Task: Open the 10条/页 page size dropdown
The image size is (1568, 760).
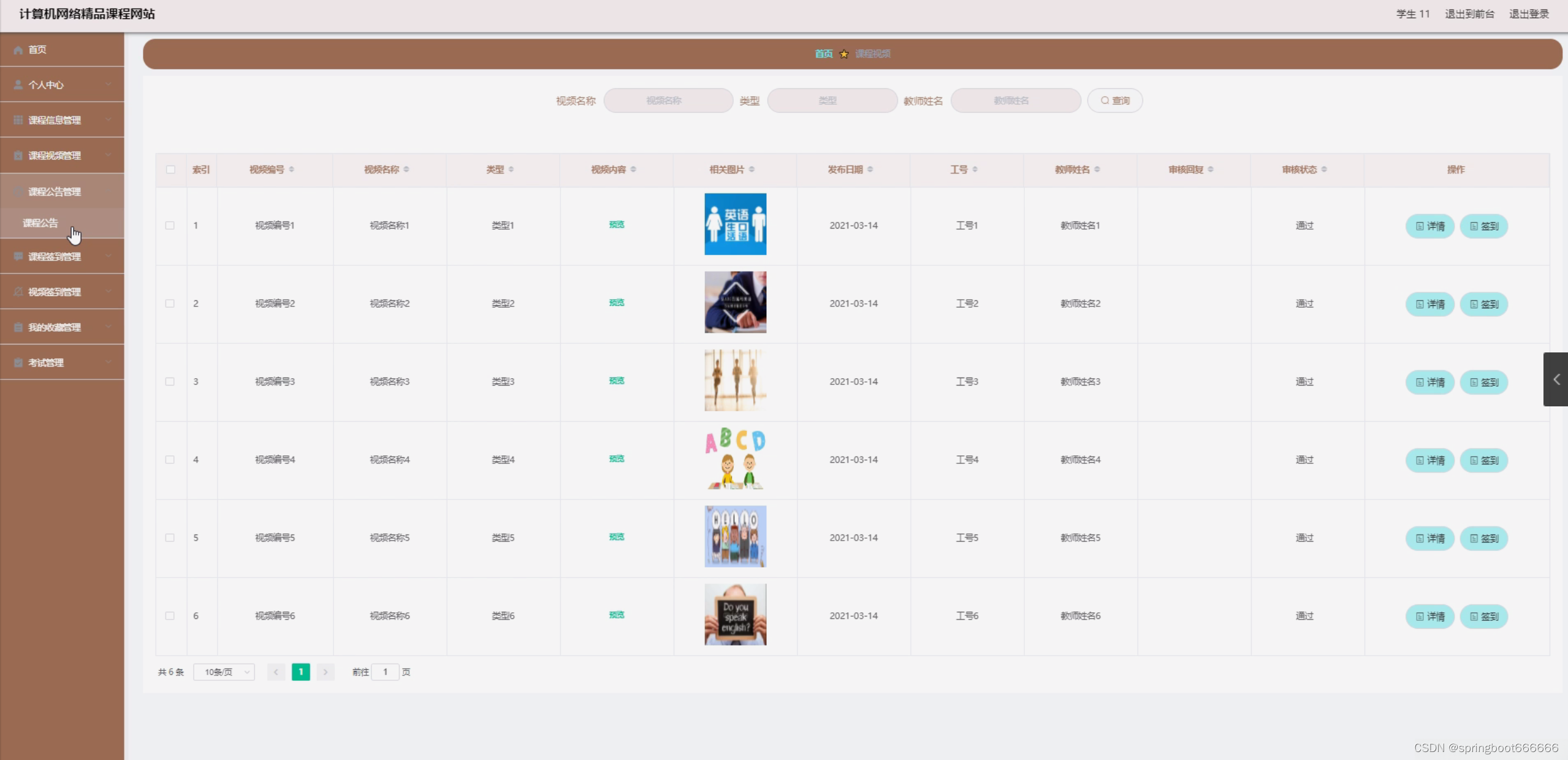Action: tap(224, 672)
